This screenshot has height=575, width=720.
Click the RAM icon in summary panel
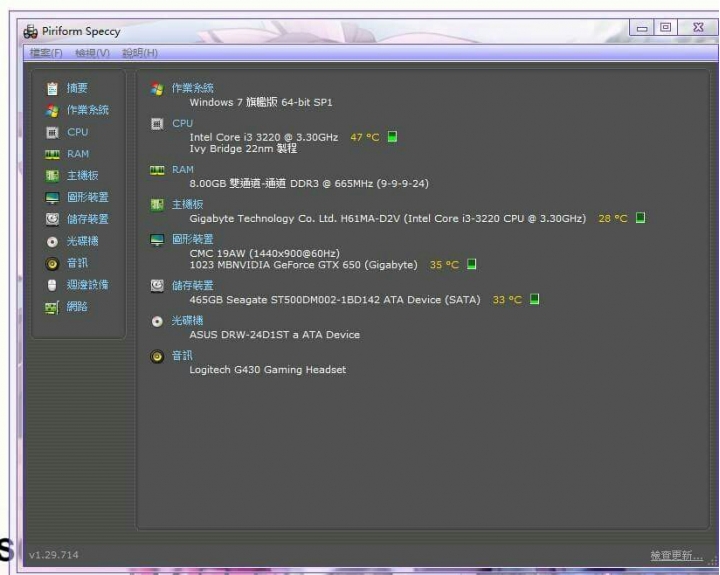pos(157,170)
